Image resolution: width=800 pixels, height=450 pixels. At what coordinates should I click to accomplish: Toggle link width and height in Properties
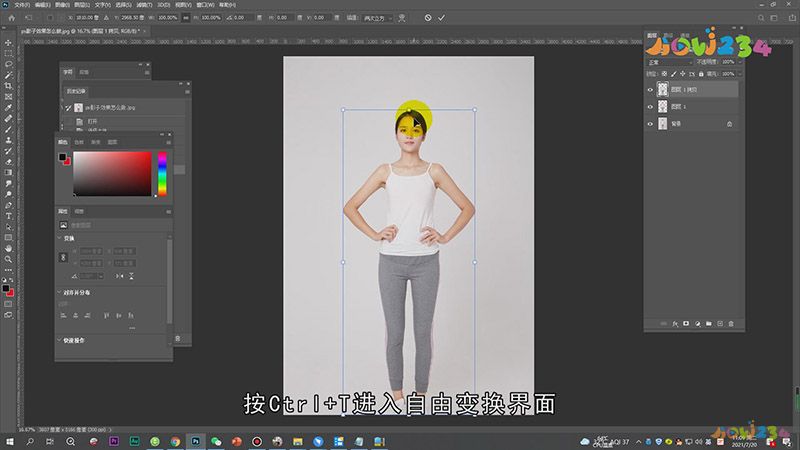(63, 257)
